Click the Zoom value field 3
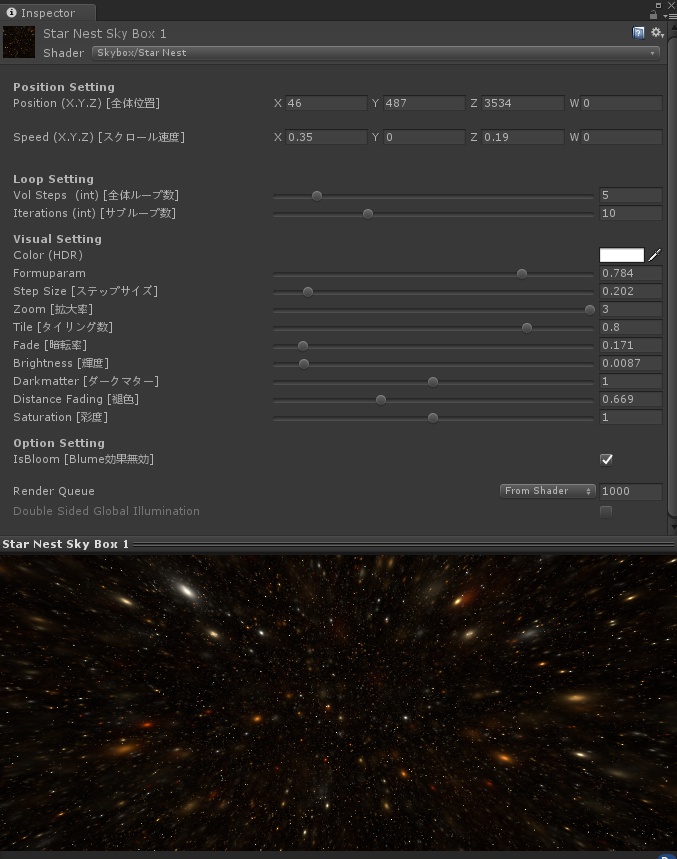The height and width of the screenshot is (859, 677). (x=630, y=309)
